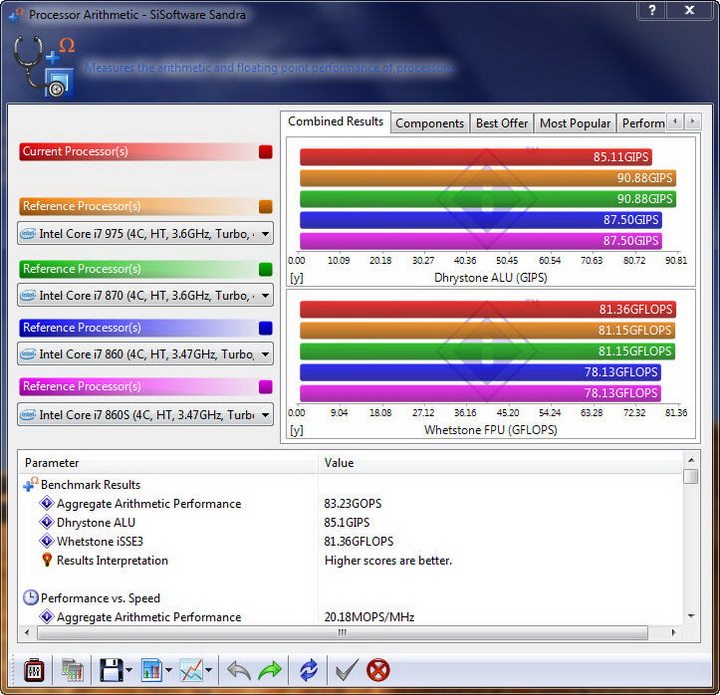Screen dimensions: 720x695
Task: Click the list's vertical scroll up arrow
Action: (691, 460)
